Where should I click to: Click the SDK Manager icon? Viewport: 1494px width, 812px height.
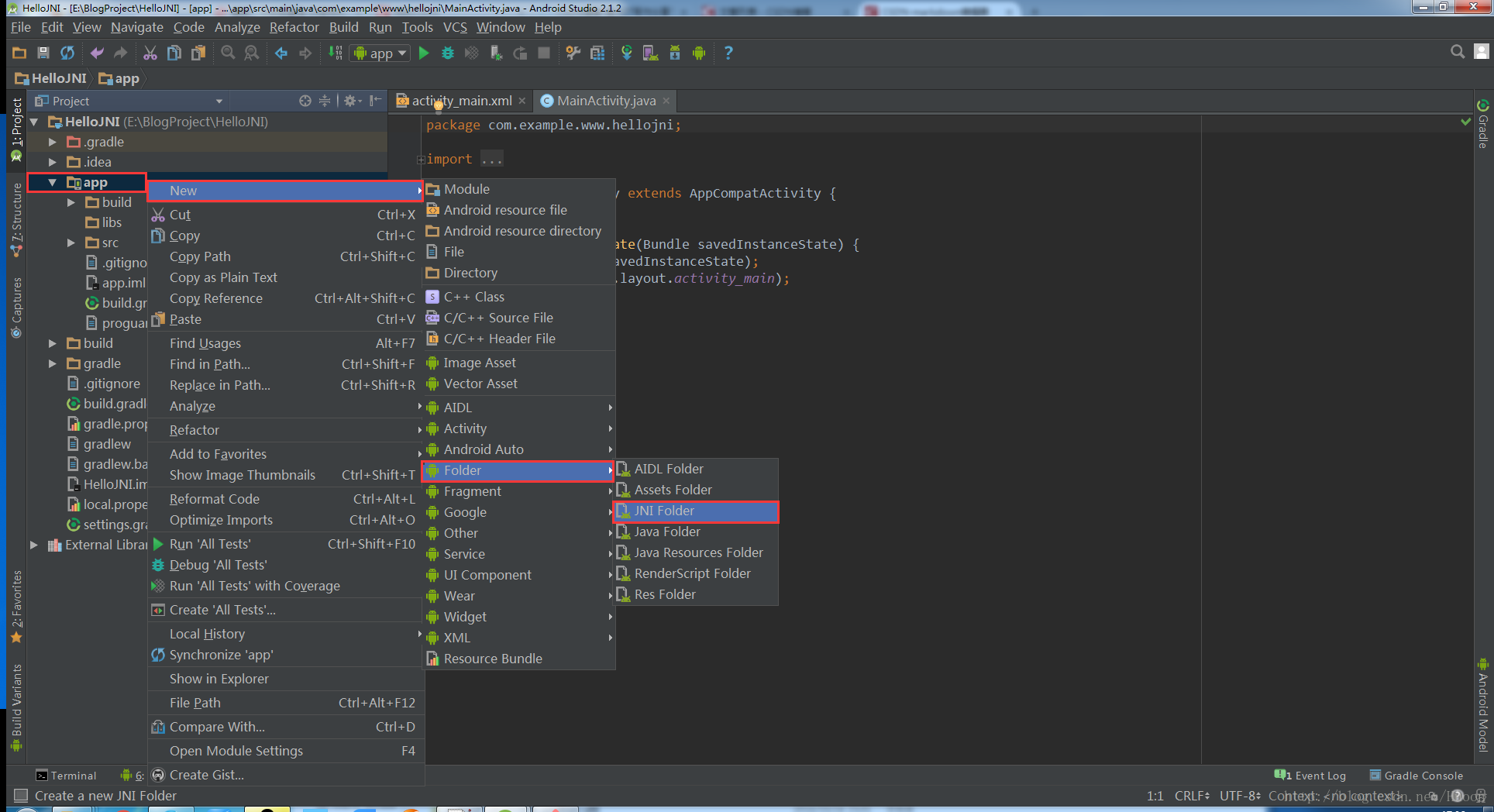tap(675, 53)
